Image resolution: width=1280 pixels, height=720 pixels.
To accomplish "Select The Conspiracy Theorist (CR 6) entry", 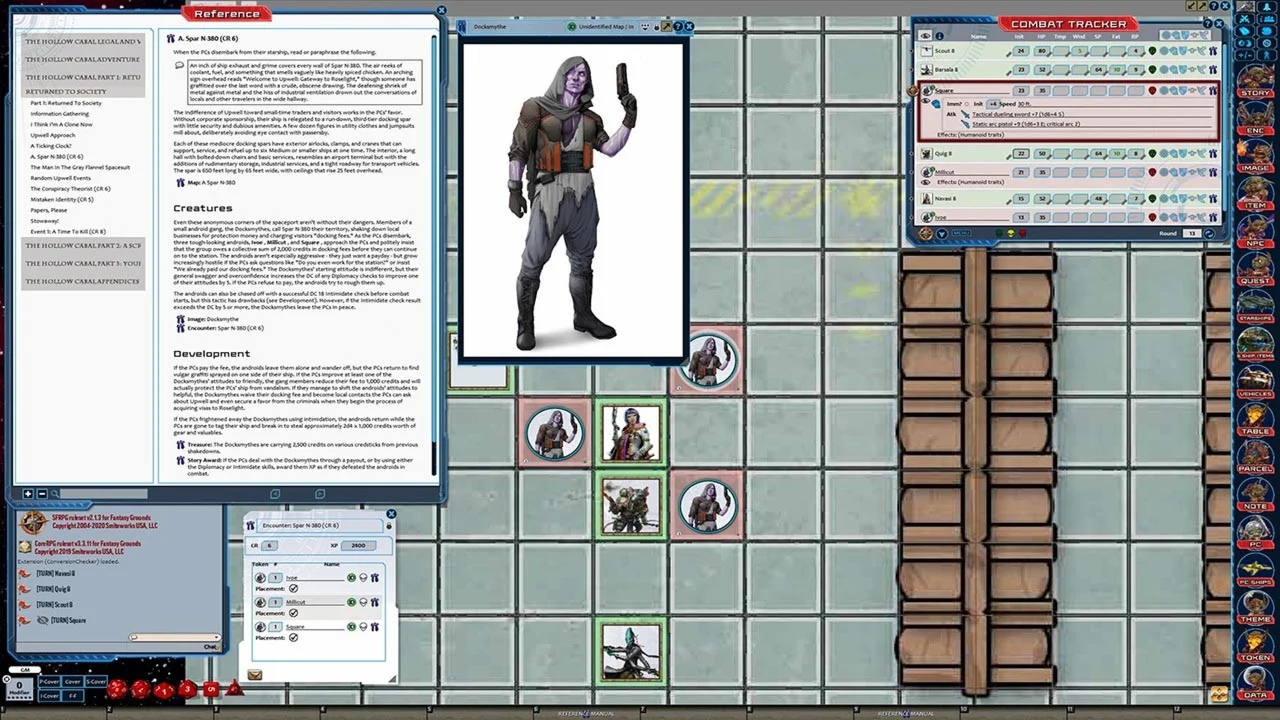I will tap(70, 189).
